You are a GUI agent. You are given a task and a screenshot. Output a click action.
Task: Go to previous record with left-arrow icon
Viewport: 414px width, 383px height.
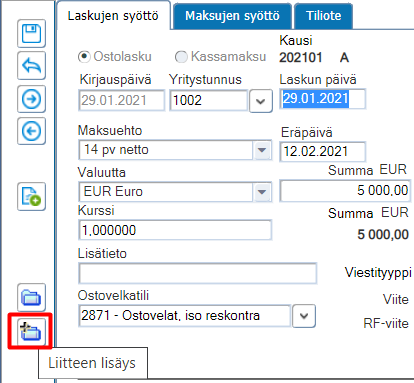[31, 131]
